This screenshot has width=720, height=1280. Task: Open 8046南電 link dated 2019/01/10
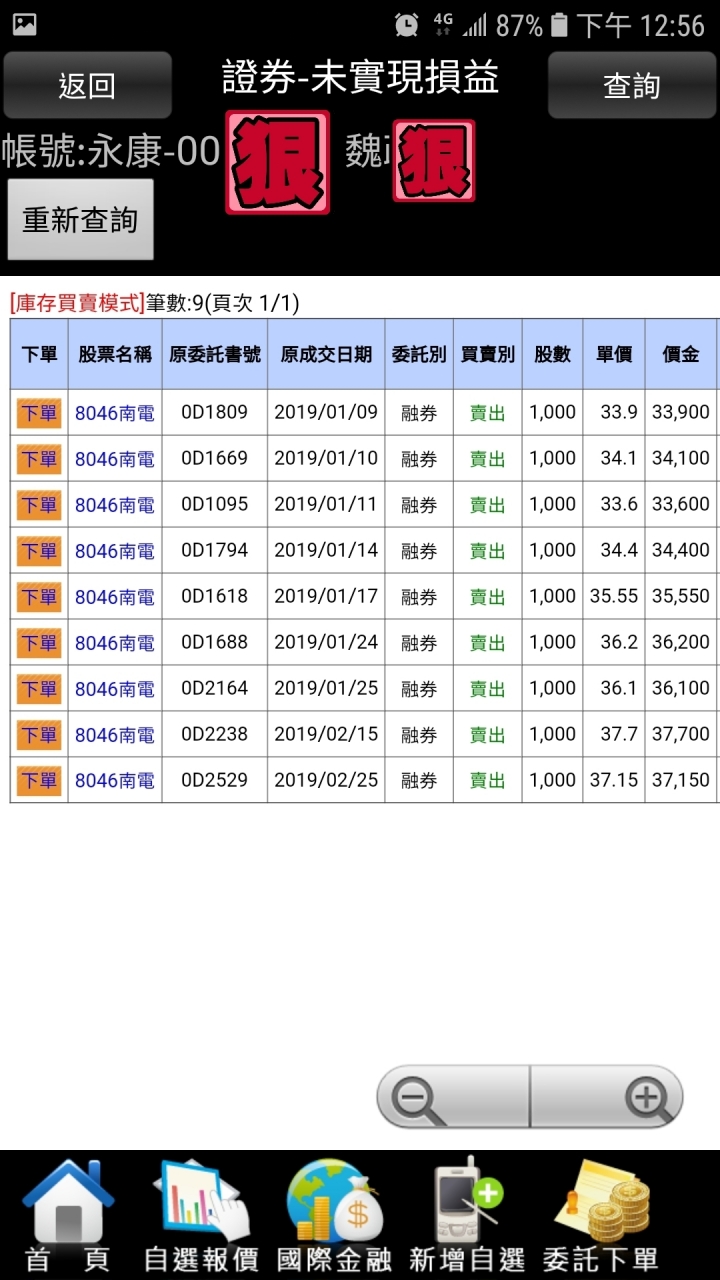click(115, 459)
